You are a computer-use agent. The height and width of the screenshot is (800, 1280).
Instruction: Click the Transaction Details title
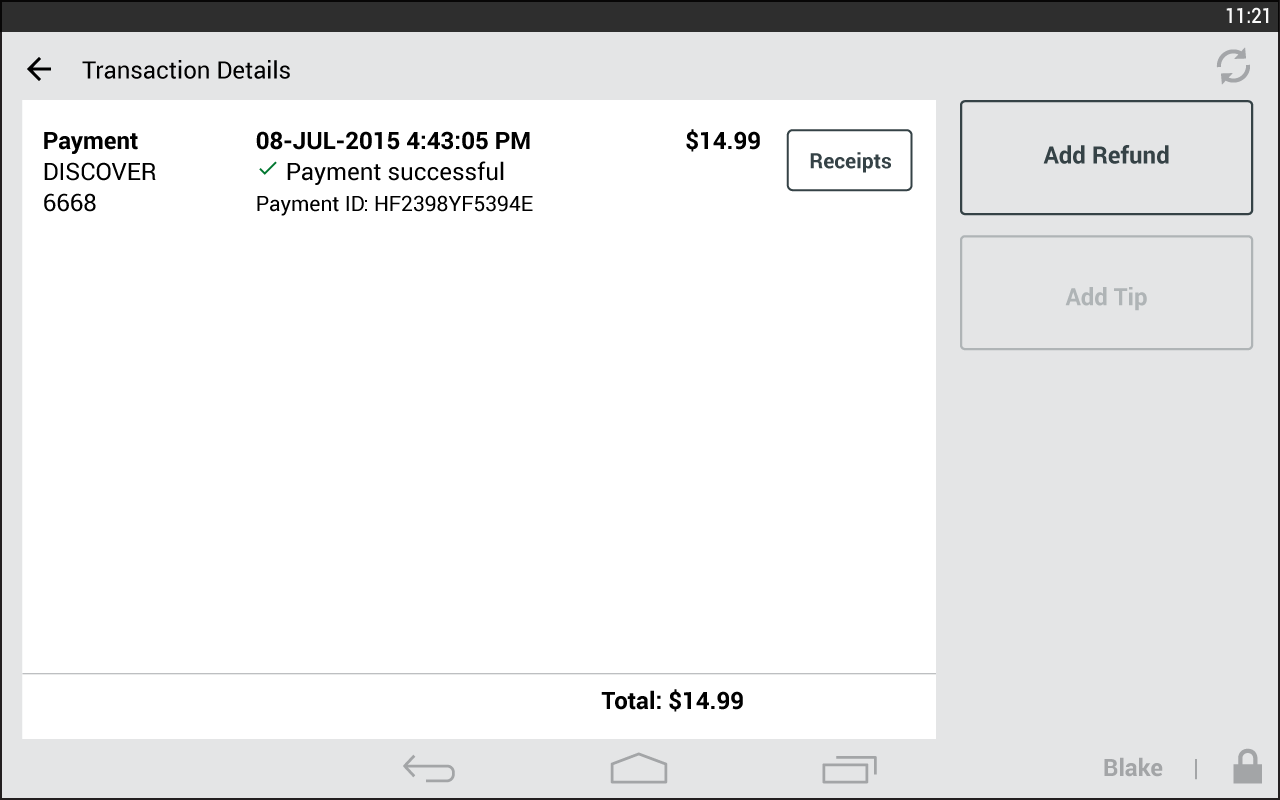[186, 70]
